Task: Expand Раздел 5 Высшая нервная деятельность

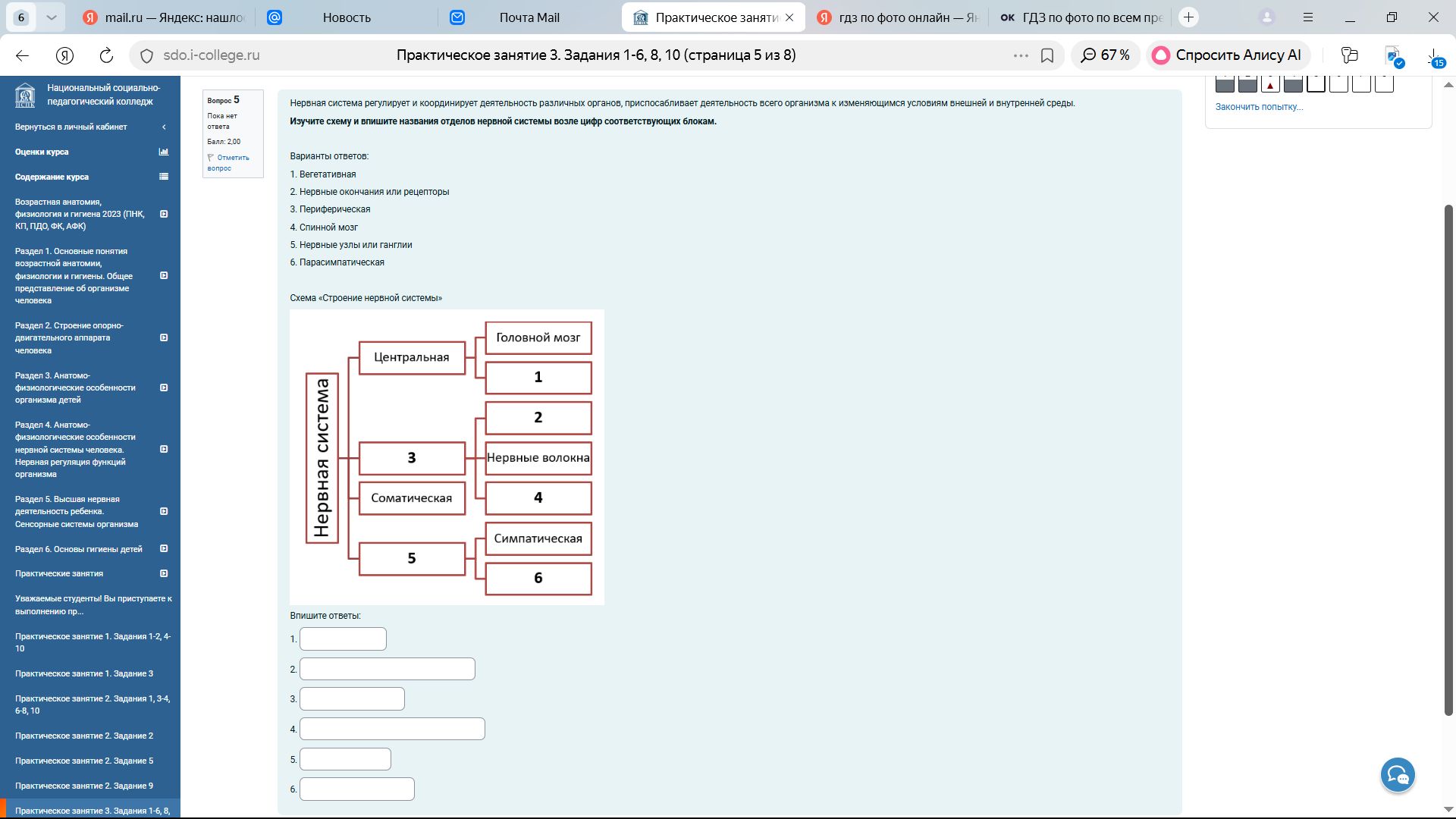Action: (164, 511)
